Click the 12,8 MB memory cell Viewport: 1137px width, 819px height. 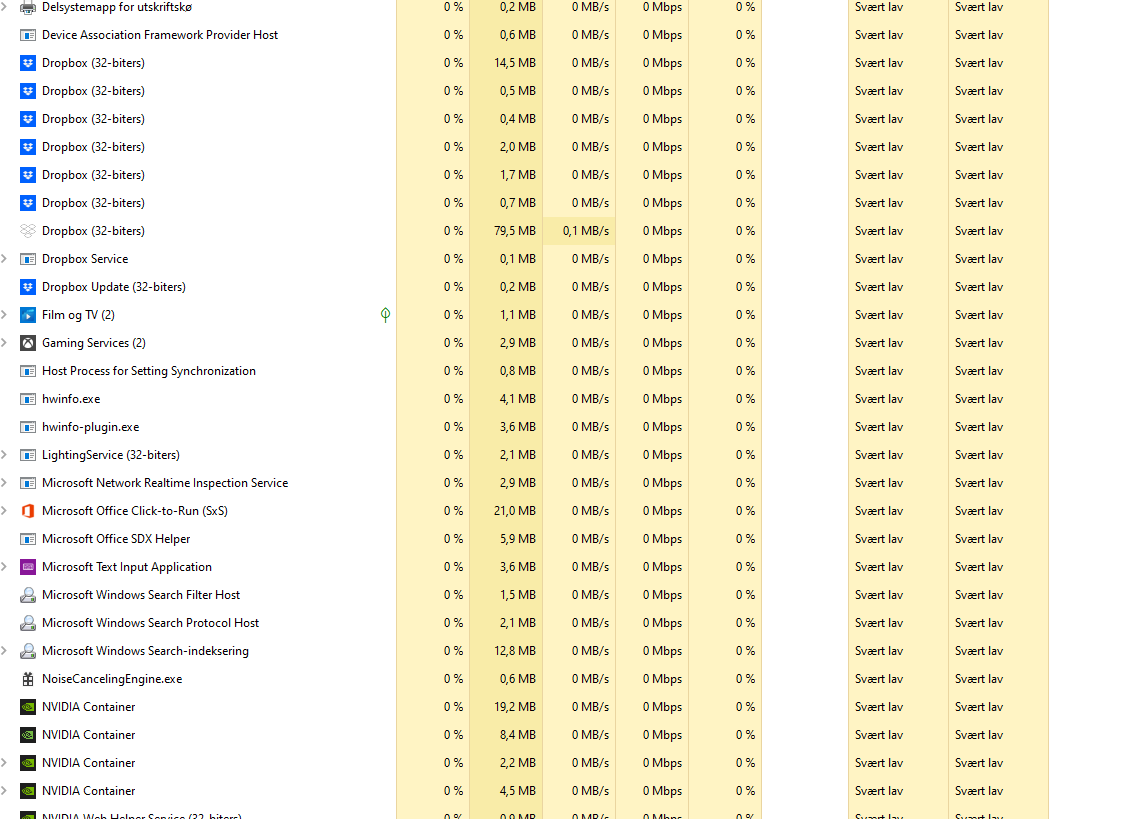pyautogui.click(x=506, y=651)
